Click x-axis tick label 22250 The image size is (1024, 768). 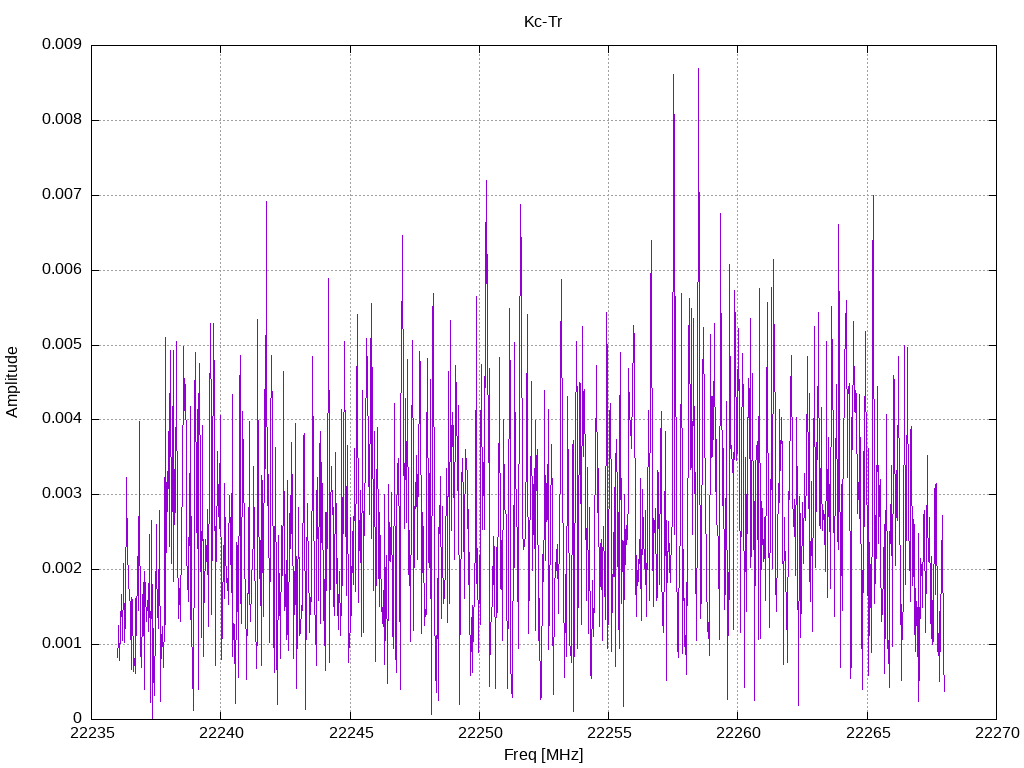(480, 733)
